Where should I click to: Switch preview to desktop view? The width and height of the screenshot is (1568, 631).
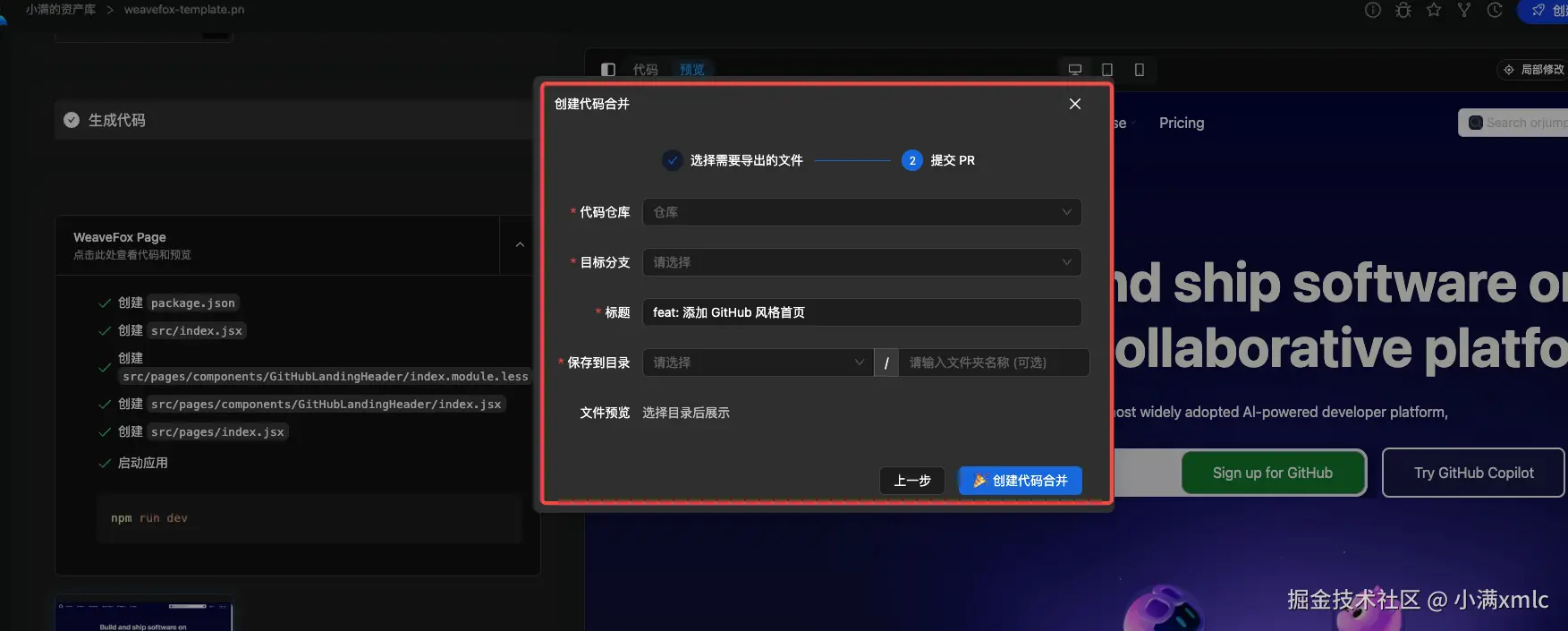(x=1075, y=69)
